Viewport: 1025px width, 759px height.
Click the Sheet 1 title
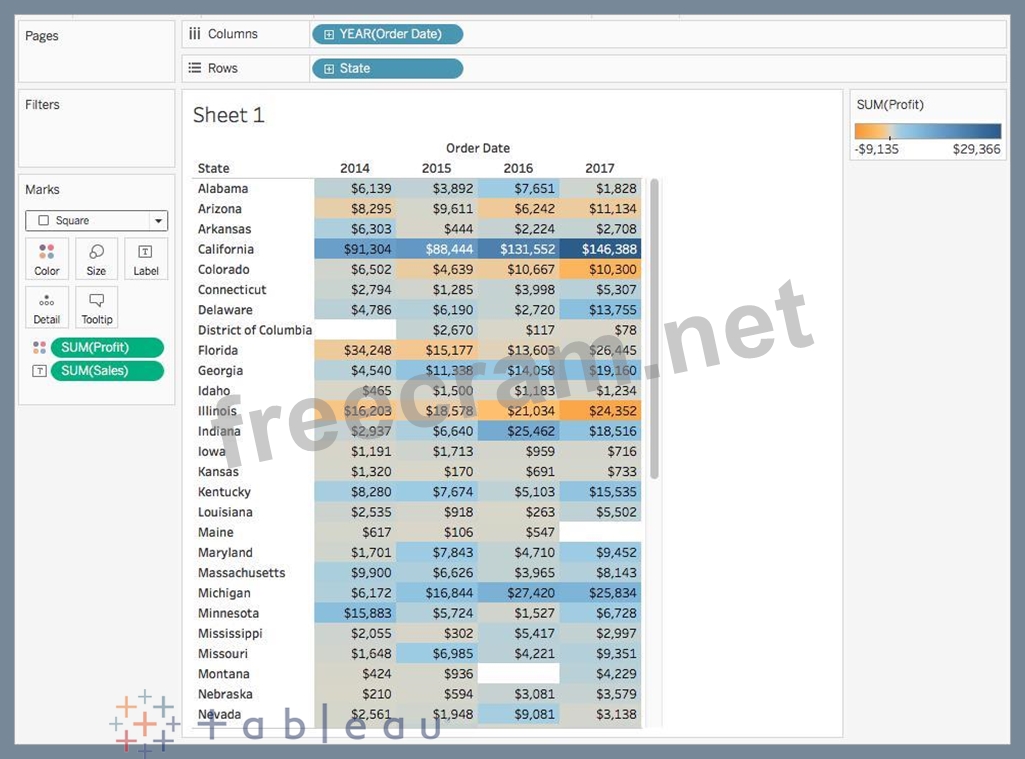tap(228, 115)
